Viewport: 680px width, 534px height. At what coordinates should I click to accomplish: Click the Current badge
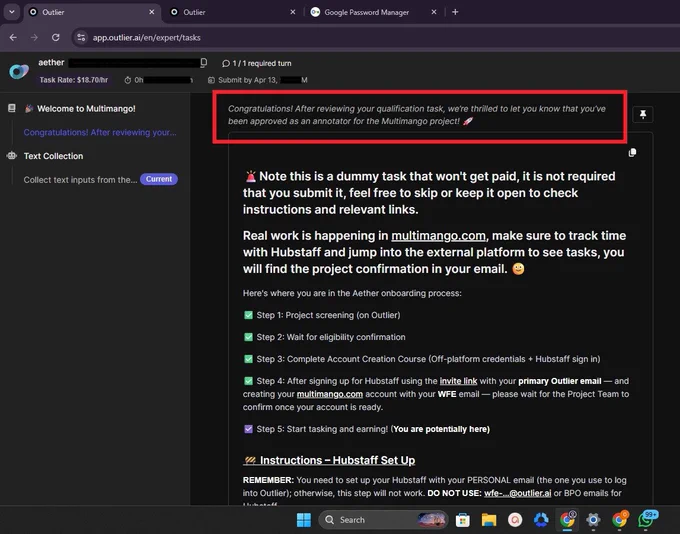pos(159,179)
